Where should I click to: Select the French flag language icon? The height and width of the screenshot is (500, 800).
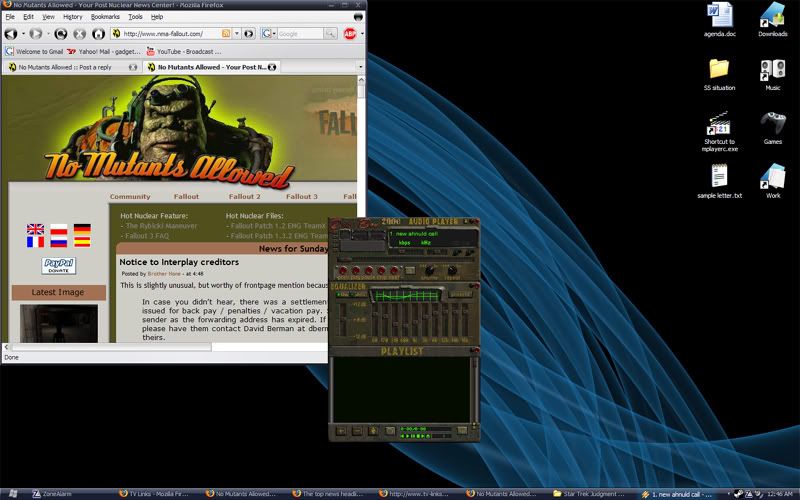(x=35, y=241)
